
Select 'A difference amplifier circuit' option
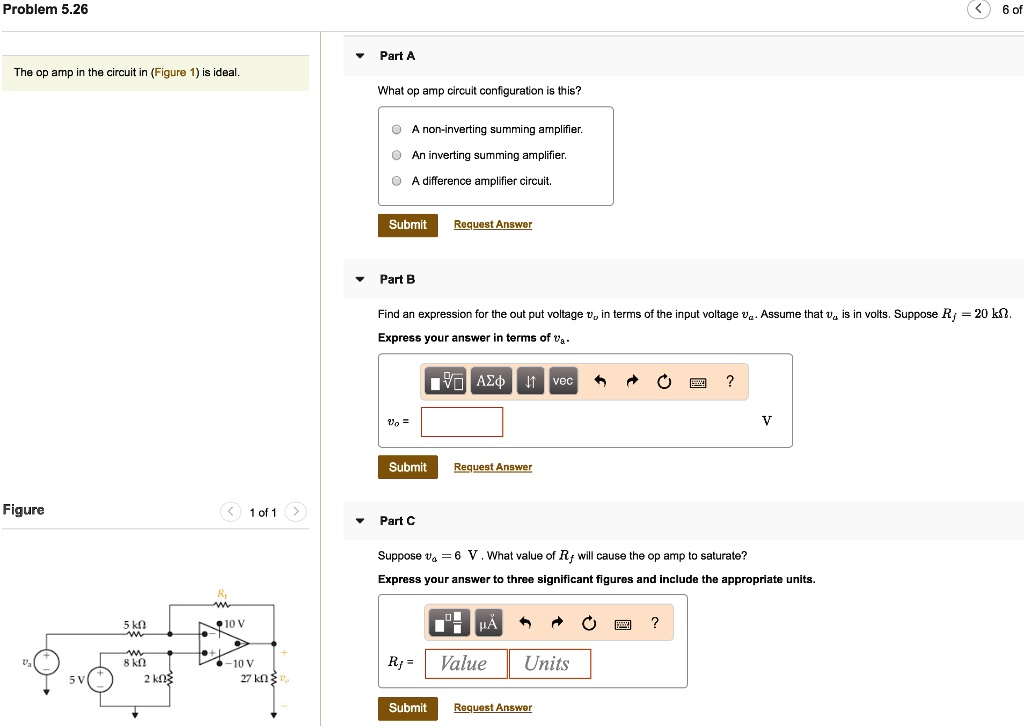[x=396, y=181]
